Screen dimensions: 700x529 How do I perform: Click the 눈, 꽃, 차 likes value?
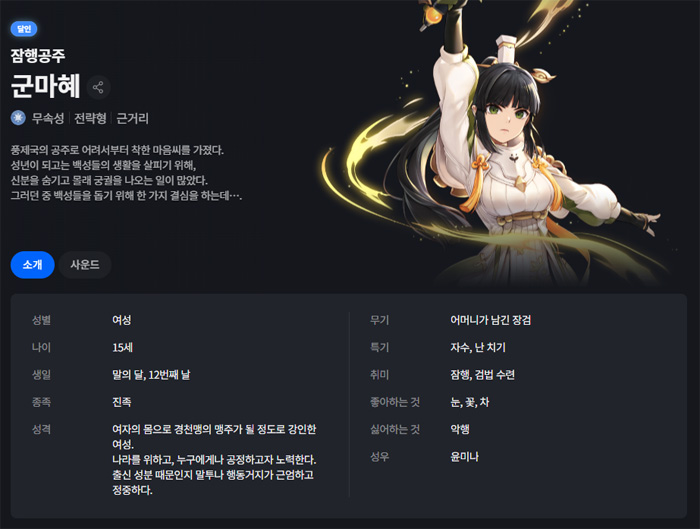(470, 402)
